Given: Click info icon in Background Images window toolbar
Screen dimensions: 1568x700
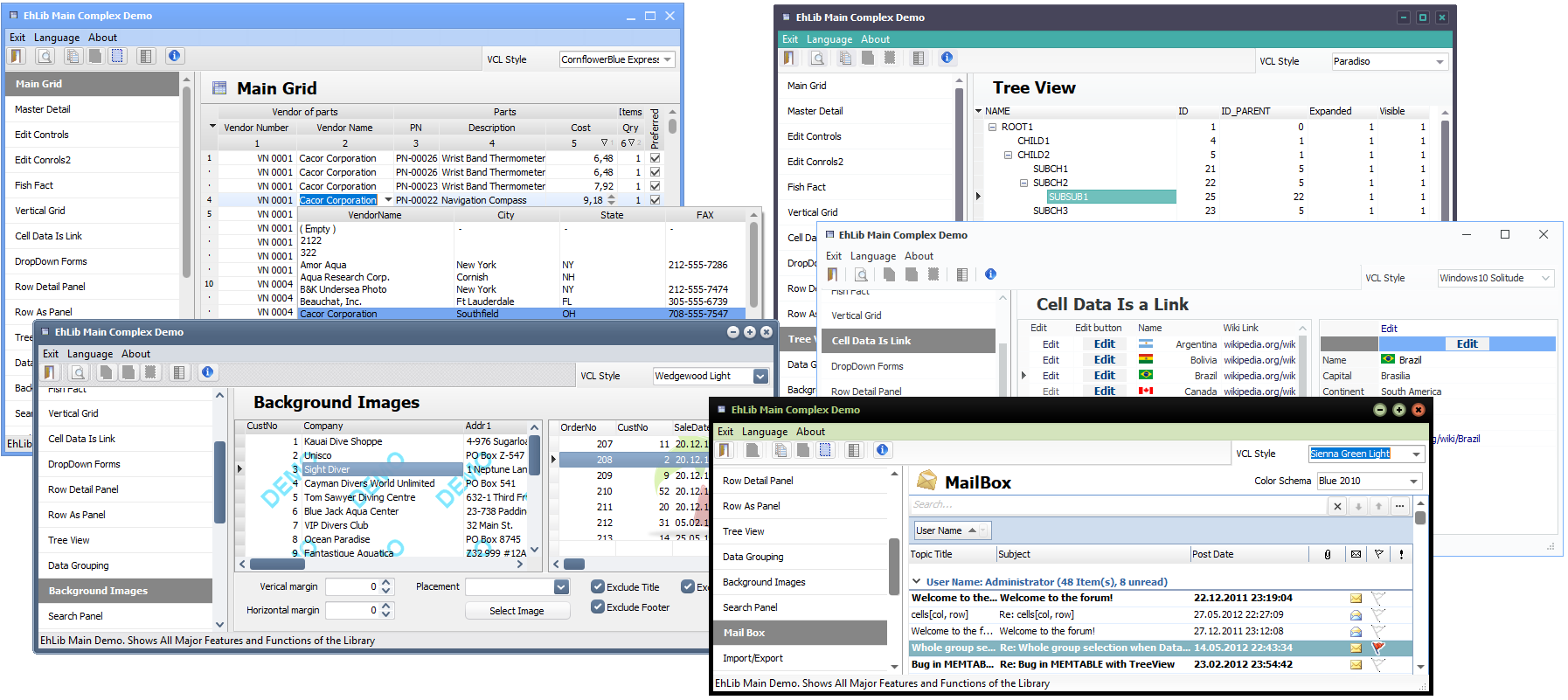Looking at the screenshot, I should pos(208,372).
